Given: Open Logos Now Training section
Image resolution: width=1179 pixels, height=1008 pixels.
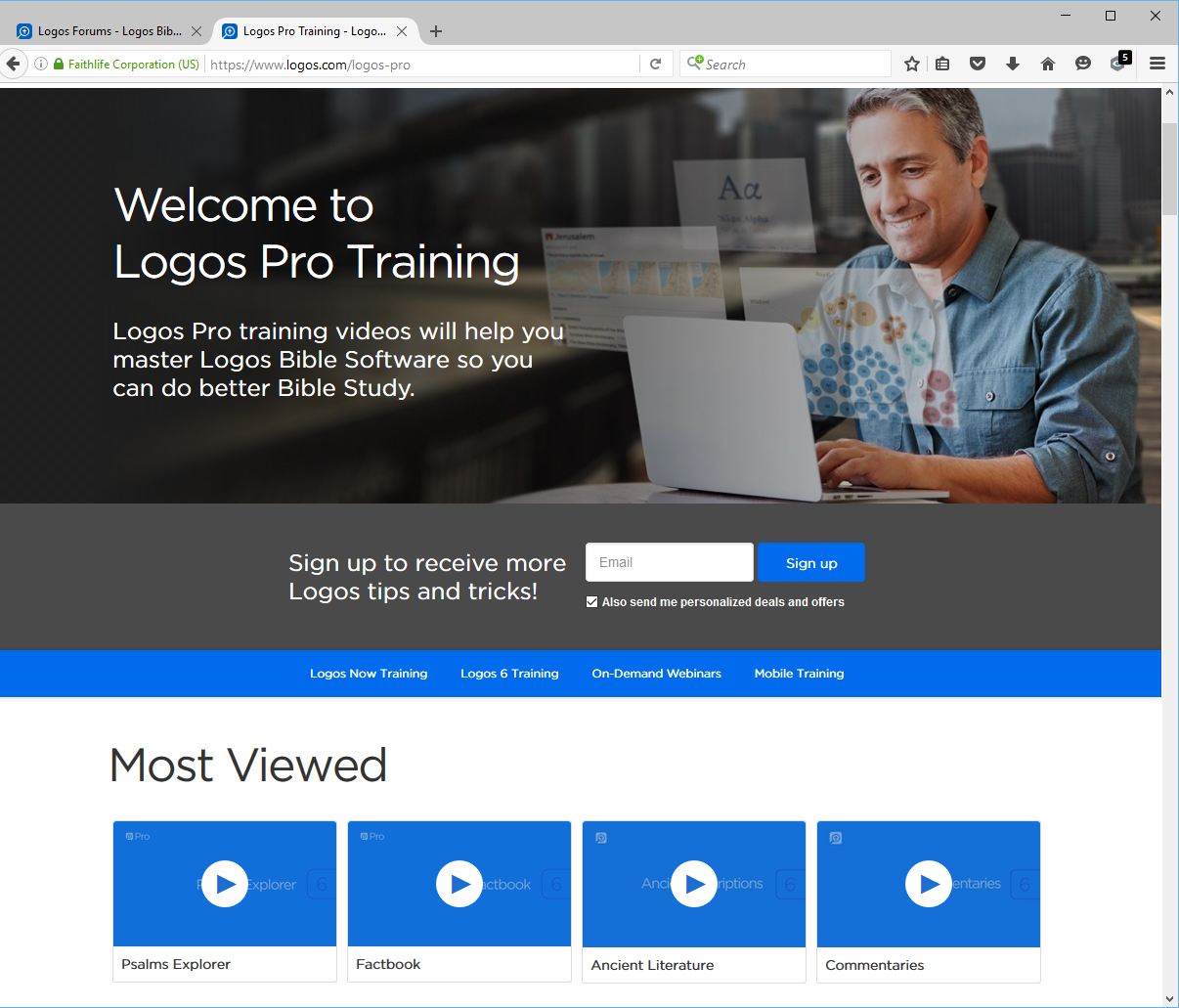Looking at the screenshot, I should [x=369, y=674].
